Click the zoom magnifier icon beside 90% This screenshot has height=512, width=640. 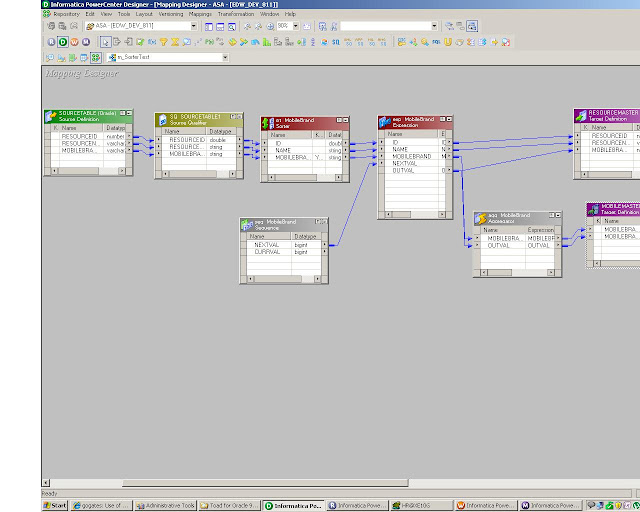click(x=270, y=26)
